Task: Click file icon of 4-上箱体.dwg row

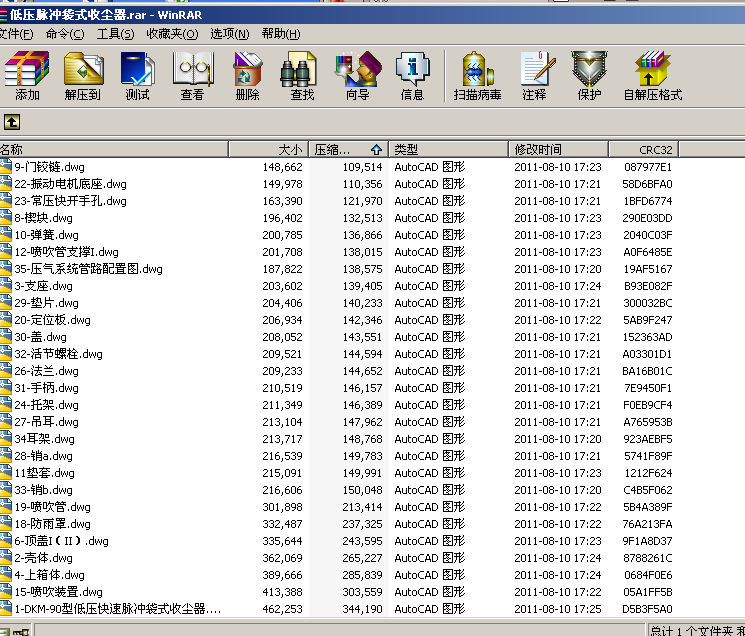Action: 6,575
